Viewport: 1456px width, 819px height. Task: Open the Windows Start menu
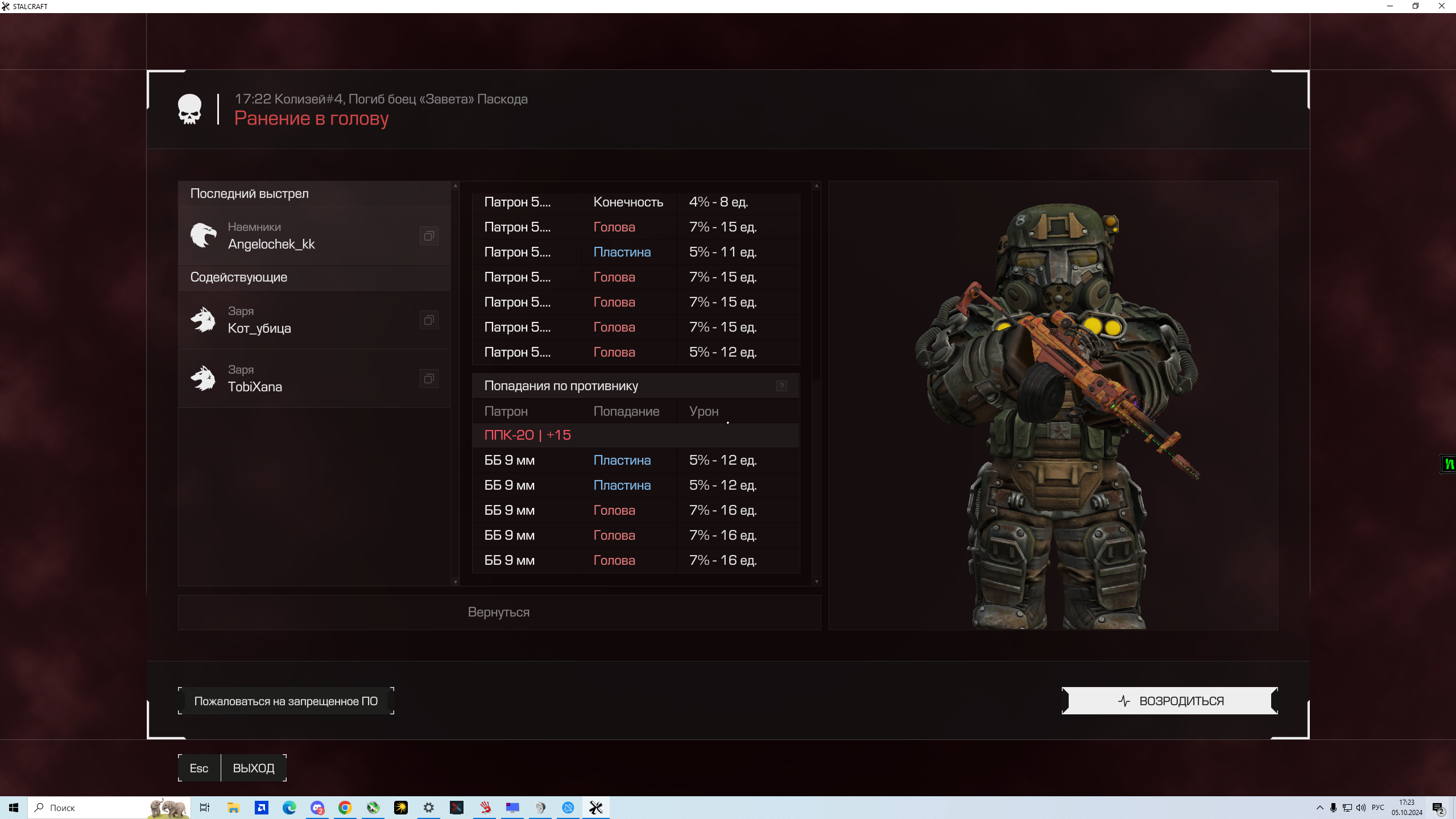[14, 808]
